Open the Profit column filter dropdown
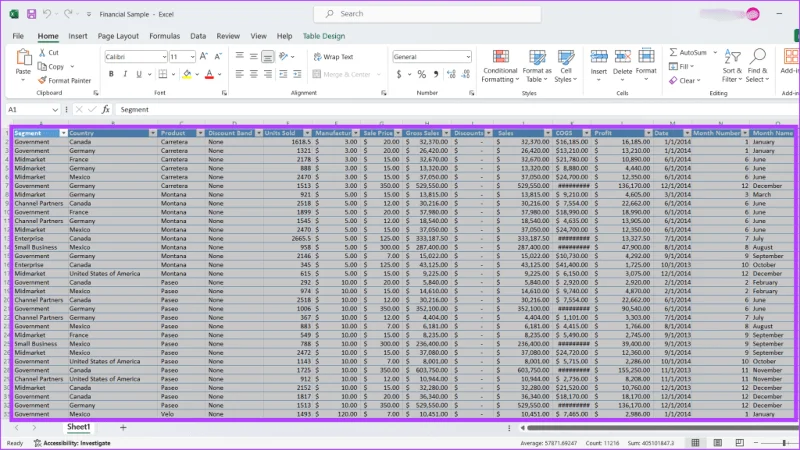The height and width of the screenshot is (450, 800). click(648, 133)
